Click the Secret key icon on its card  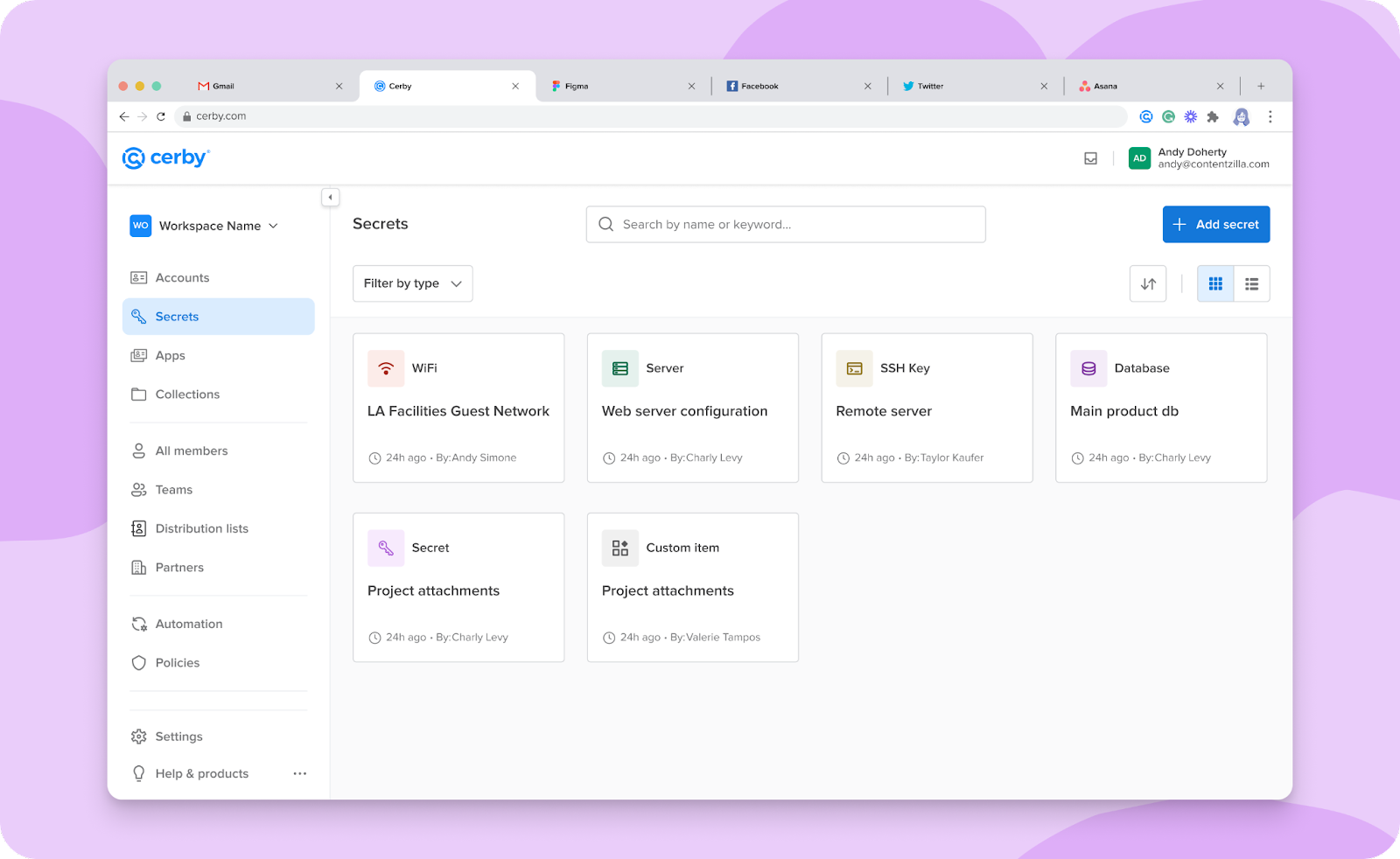(x=386, y=548)
